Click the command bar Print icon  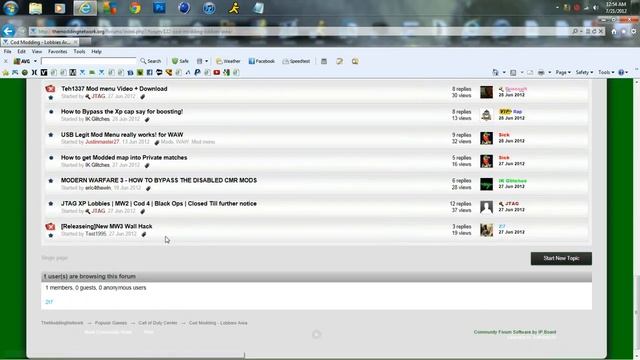[541, 73]
